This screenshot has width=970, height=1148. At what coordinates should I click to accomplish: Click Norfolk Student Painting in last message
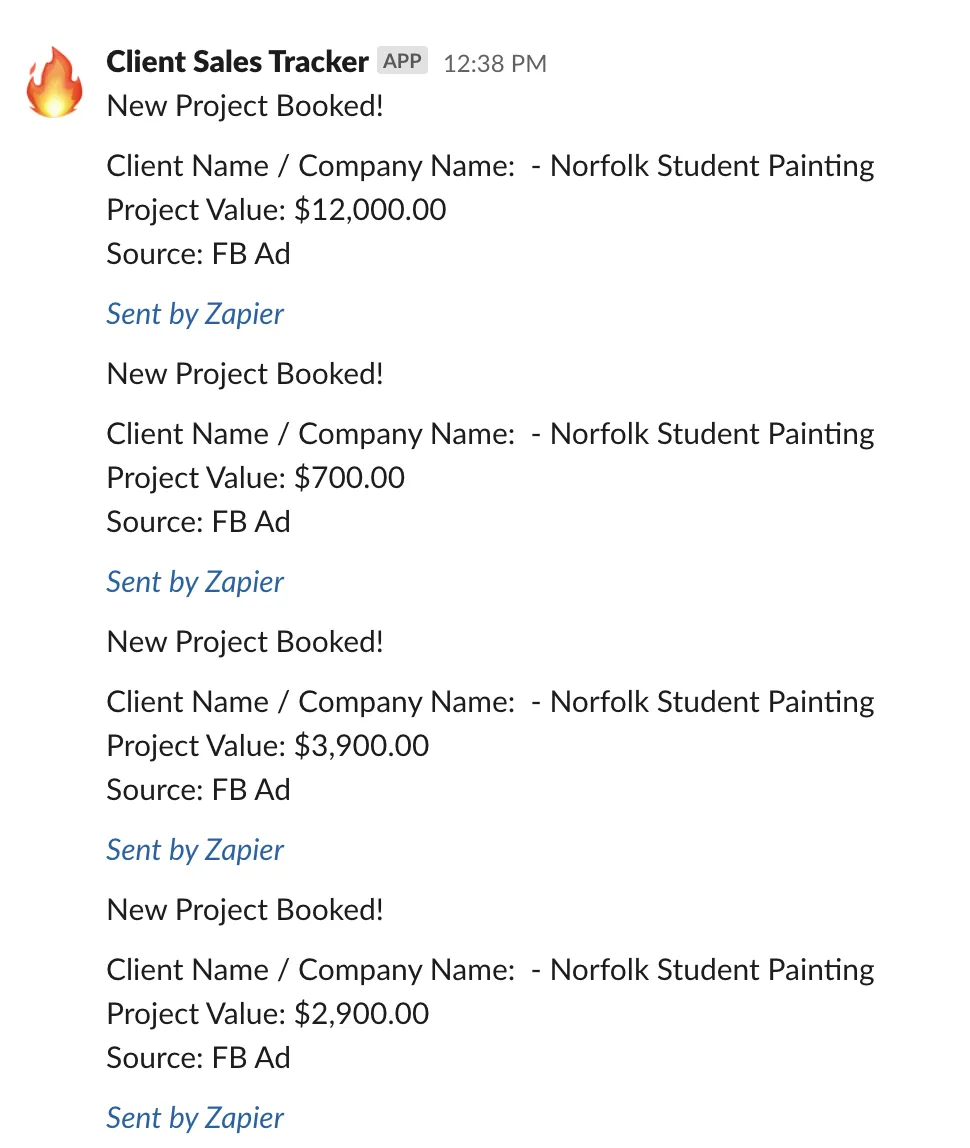pyautogui.click(x=712, y=970)
